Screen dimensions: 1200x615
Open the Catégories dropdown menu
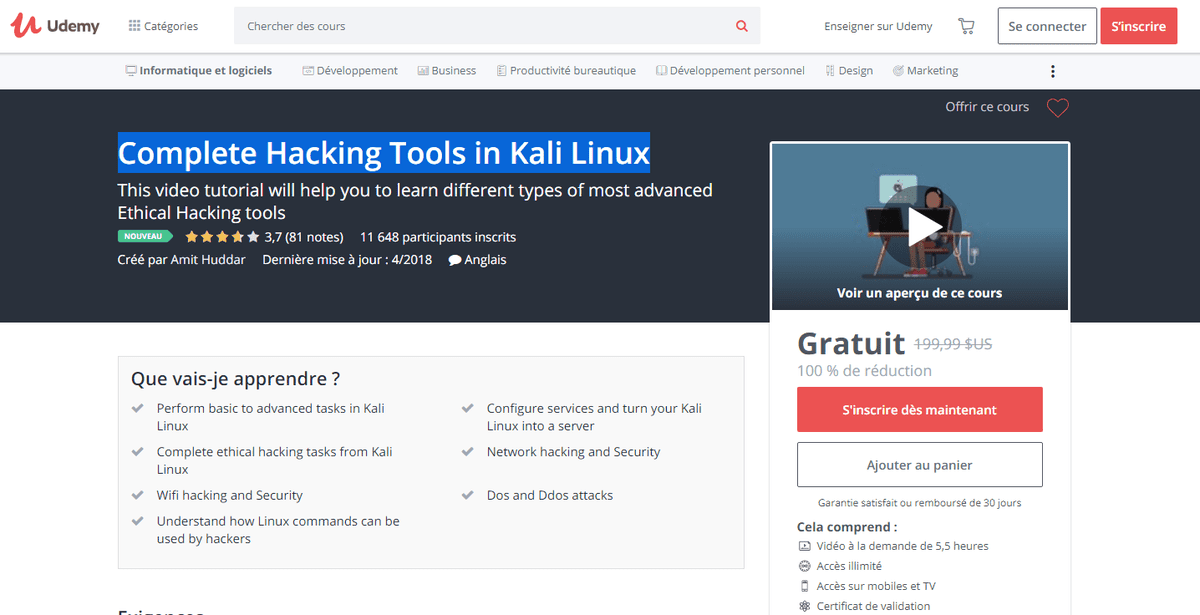click(163, 26)
